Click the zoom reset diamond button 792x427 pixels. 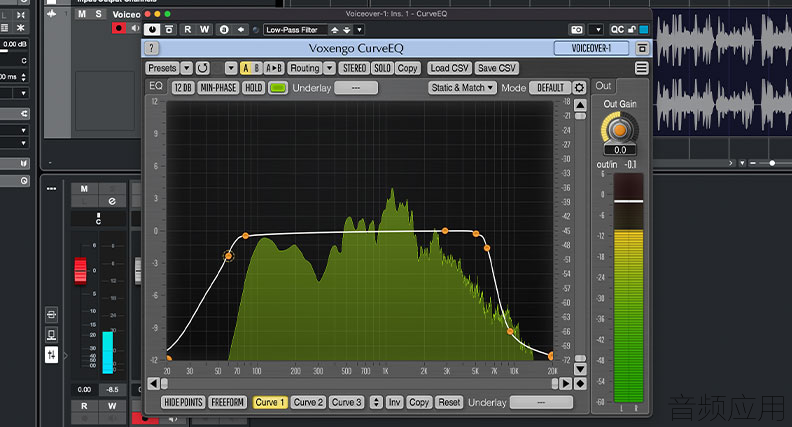(x=580, y=384)
